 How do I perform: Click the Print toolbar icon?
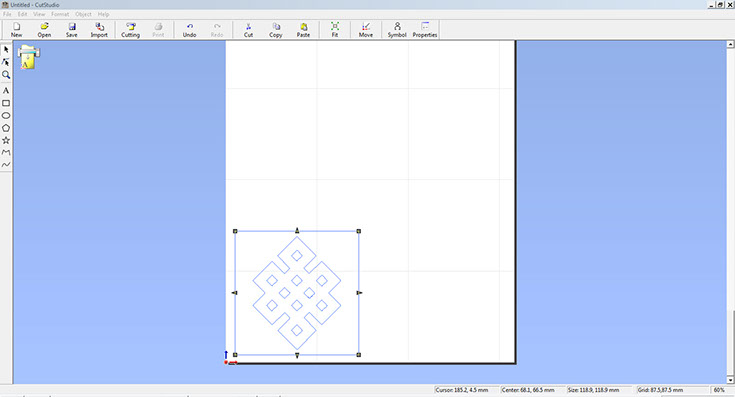158,30
